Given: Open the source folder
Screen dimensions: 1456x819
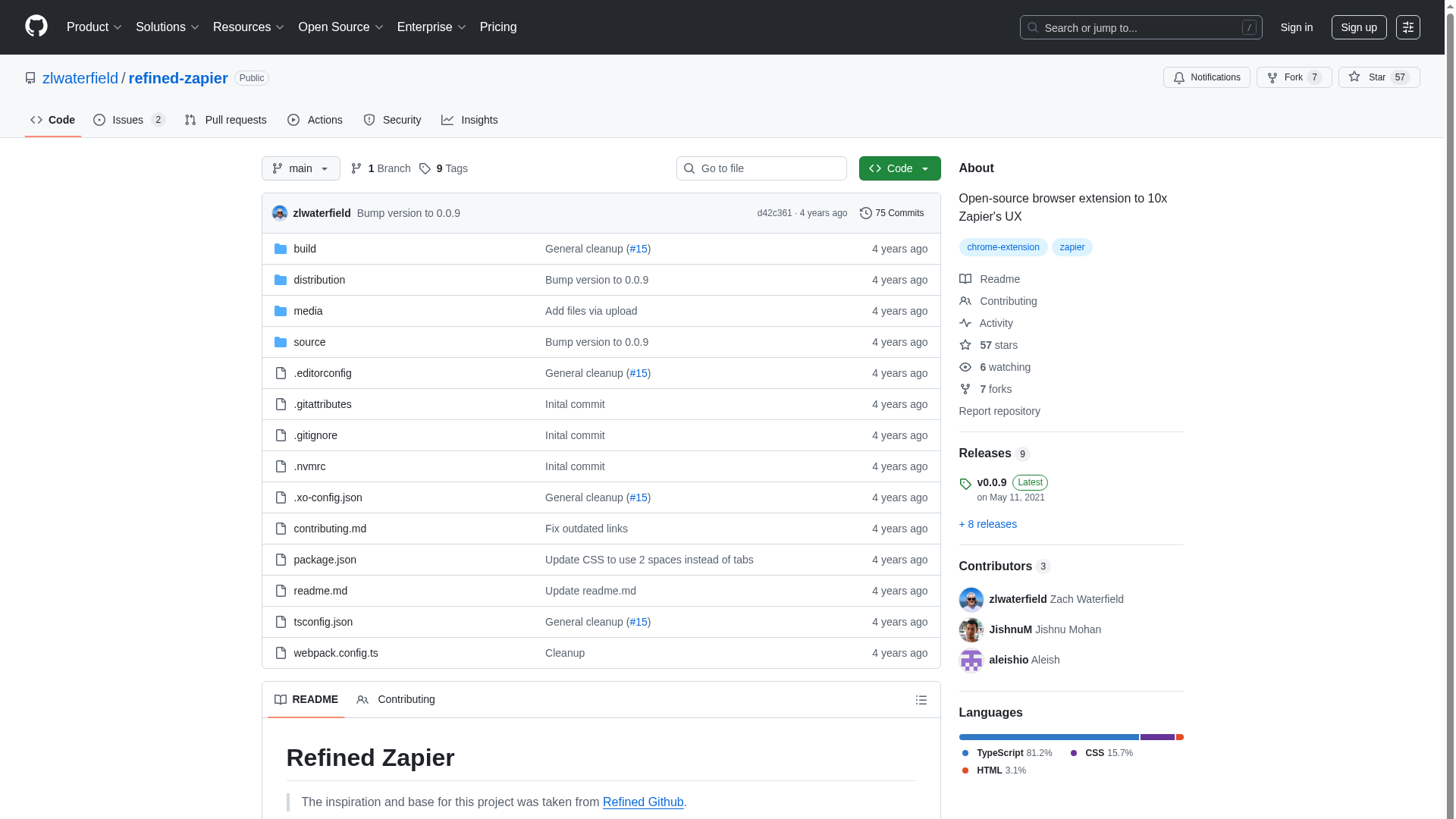Looking at the screenshot, I should (309, 342).
